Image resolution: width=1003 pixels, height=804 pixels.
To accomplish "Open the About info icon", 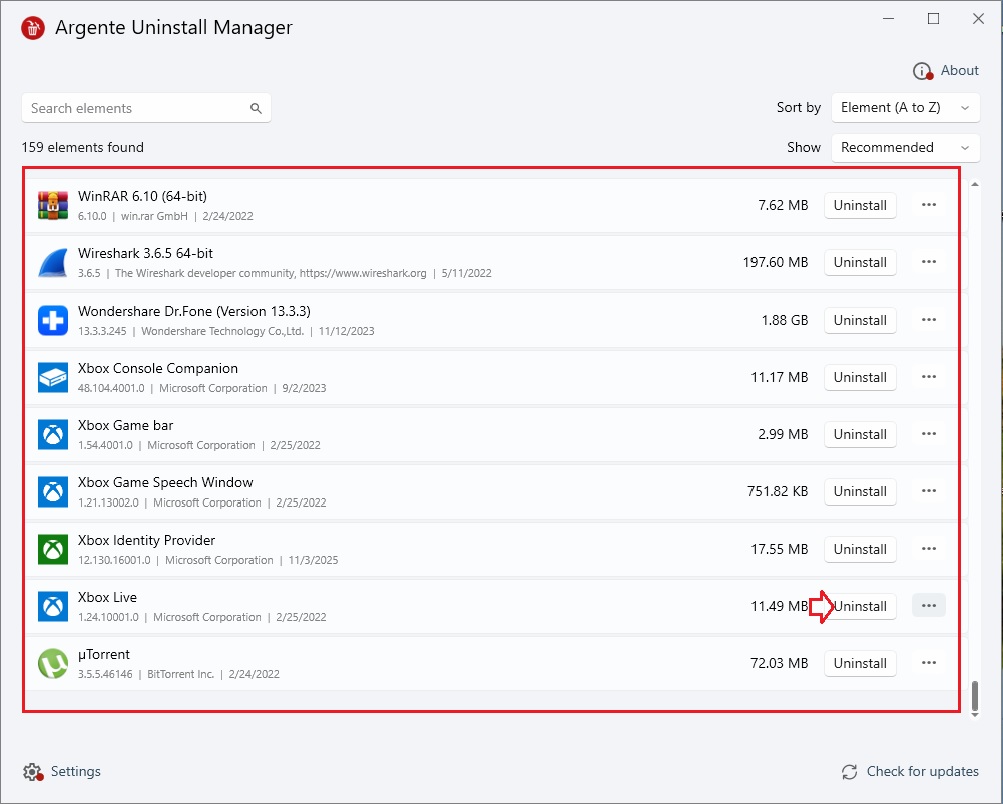I will coord(922,71).
